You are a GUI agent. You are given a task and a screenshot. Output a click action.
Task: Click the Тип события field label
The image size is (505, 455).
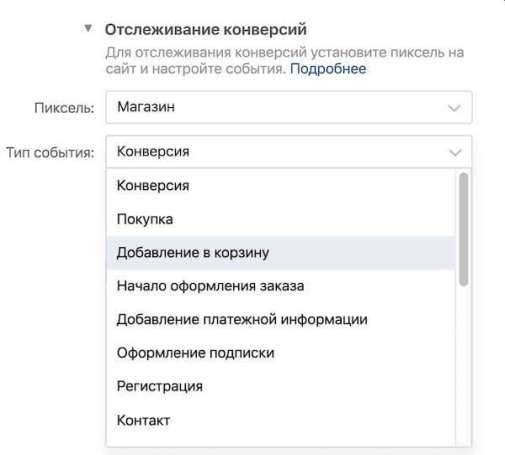coord(51,153)
